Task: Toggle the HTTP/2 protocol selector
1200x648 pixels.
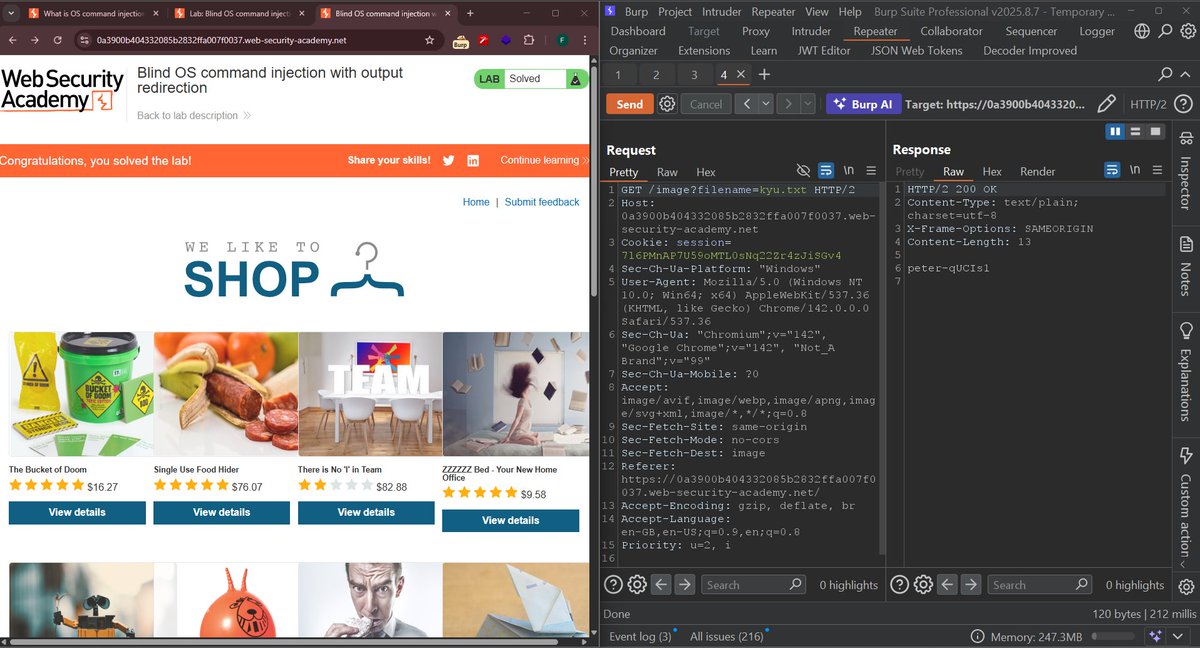Action: 1148,104
